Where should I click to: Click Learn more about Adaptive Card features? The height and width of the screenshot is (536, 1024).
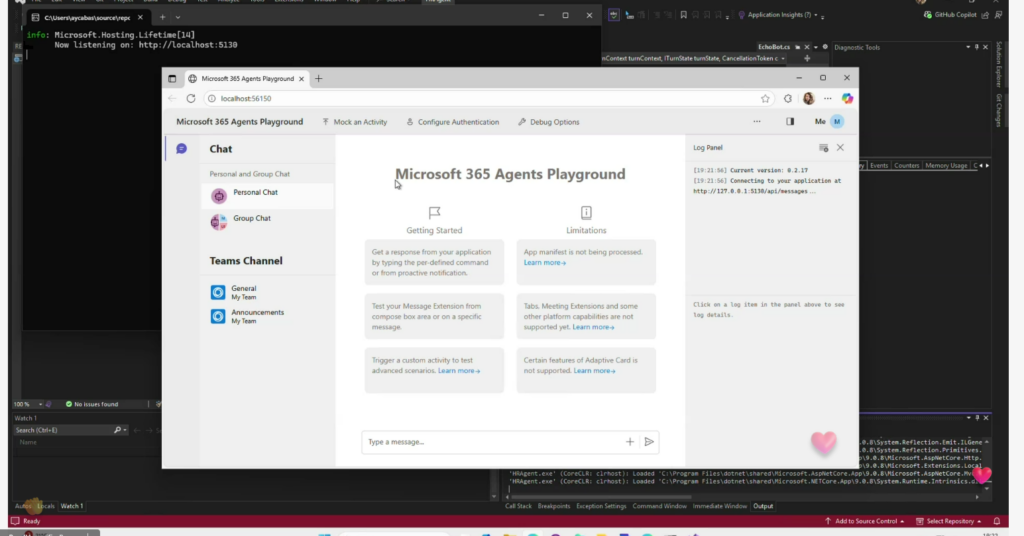pyautogui.click(x=594, y=371)
